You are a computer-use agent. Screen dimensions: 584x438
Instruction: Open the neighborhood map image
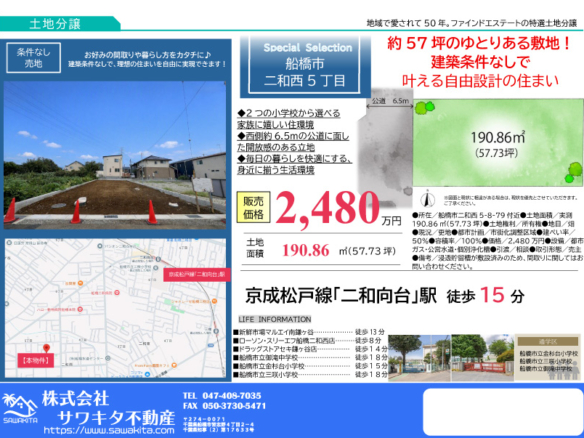coord(115,308)
